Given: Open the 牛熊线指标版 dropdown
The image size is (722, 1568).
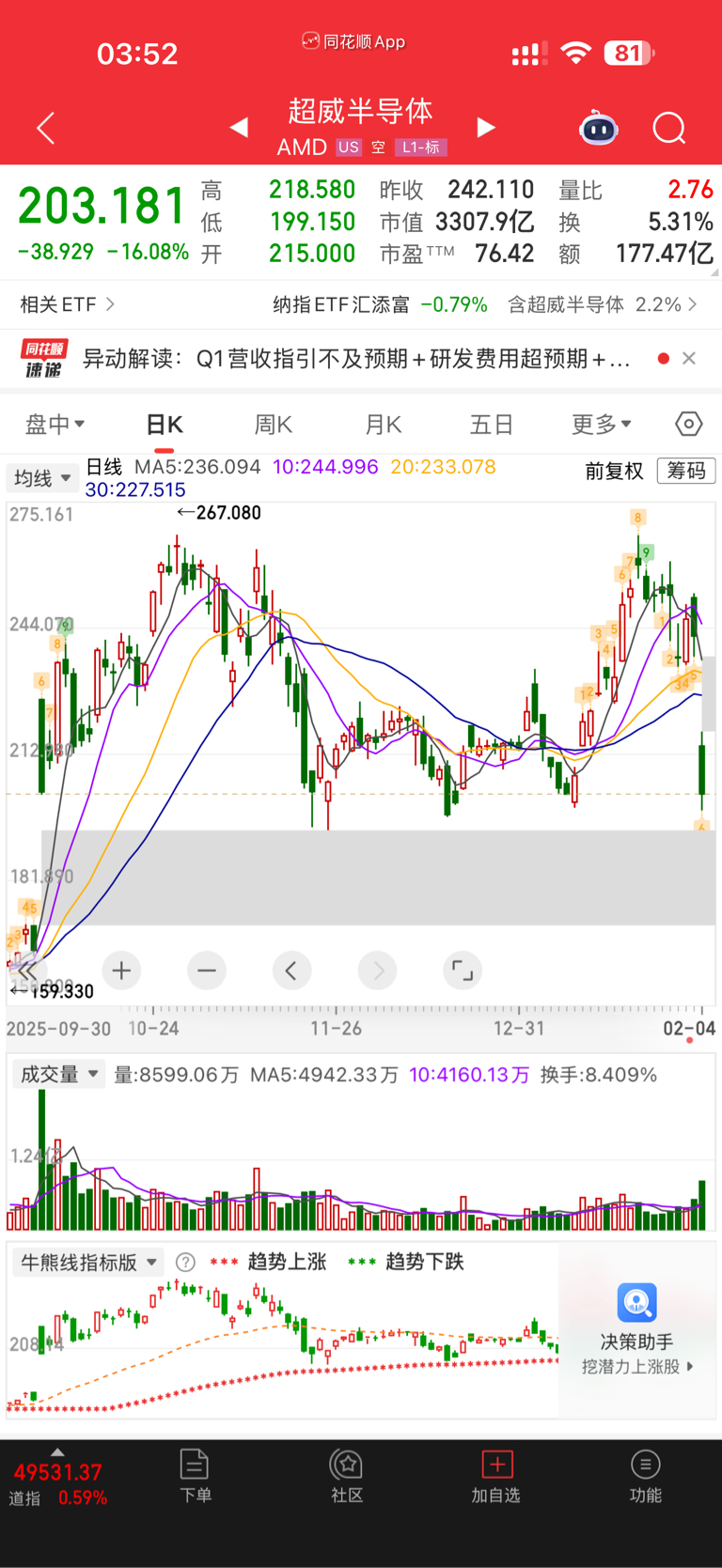Looking at the screenshot, I should point(88,1263).
